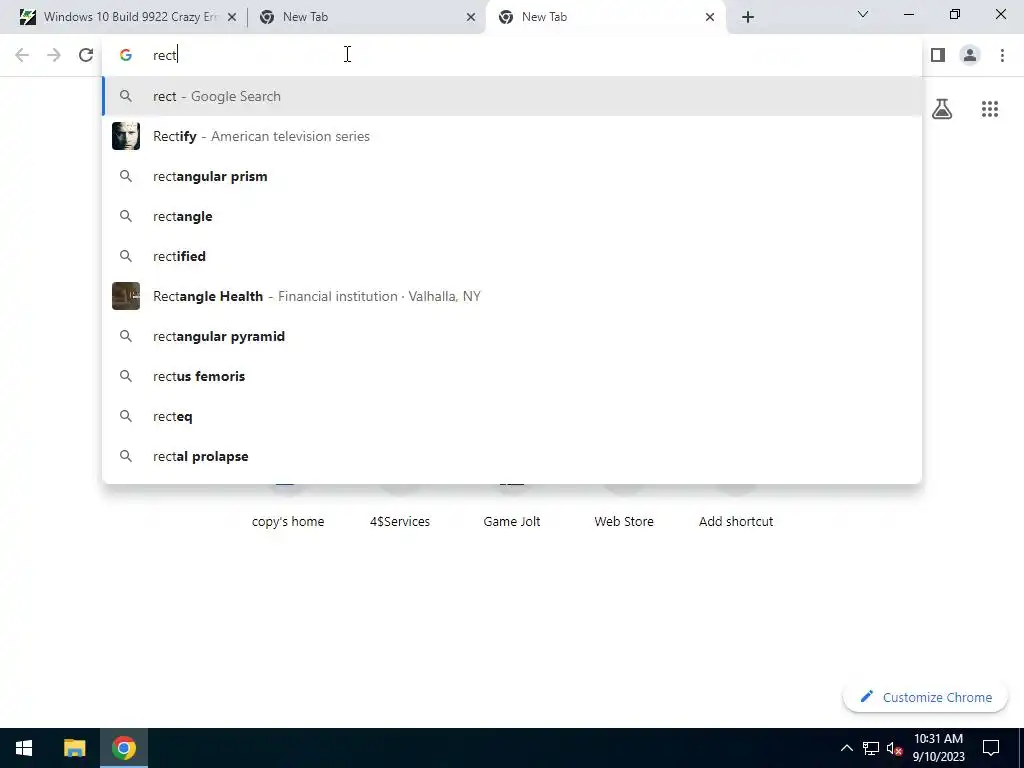Viewport: 1024px width, 768px height.
Task: Open the Google apps grid
Action: [990, 109]
